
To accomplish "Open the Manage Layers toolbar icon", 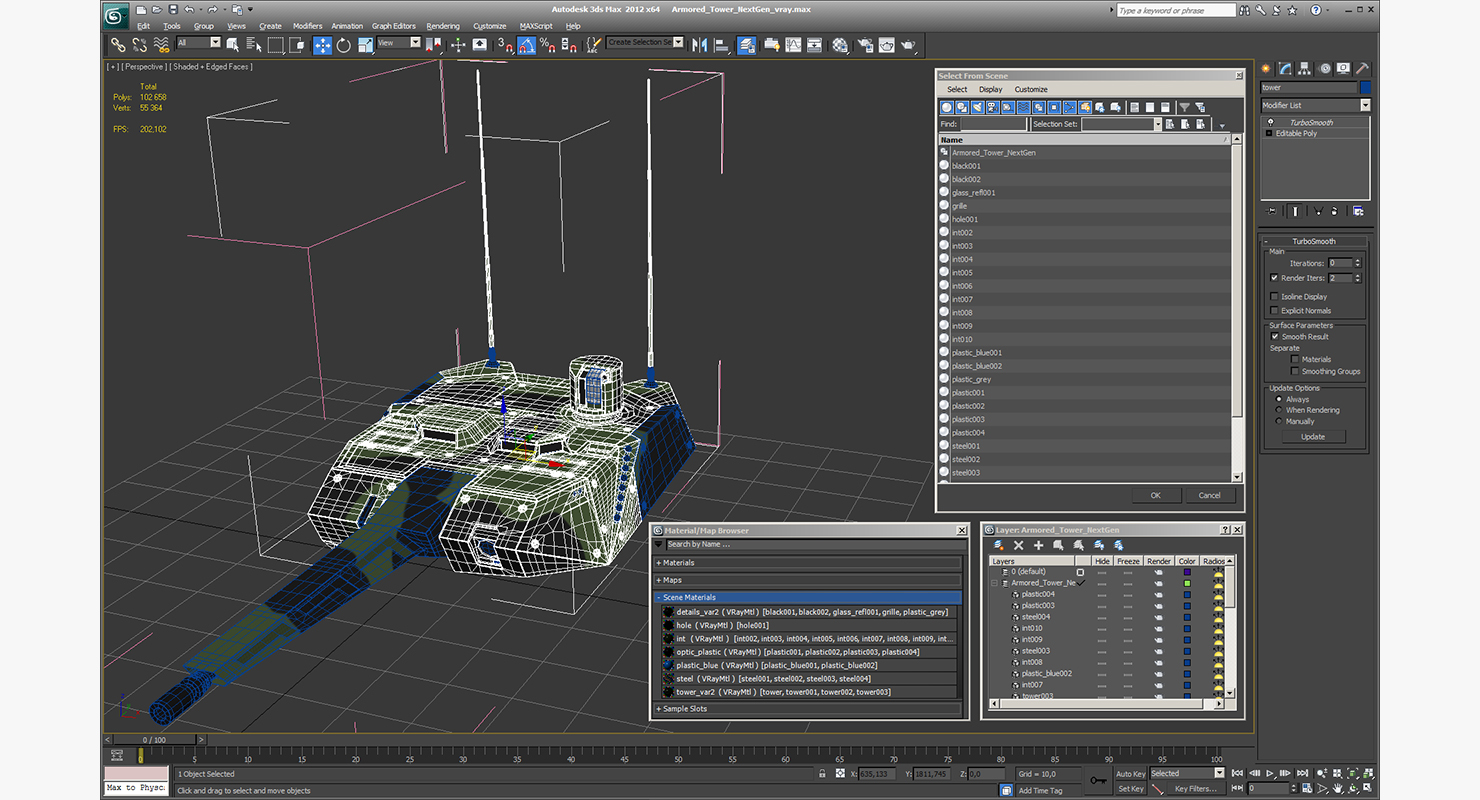I will (x=746, y=45).
